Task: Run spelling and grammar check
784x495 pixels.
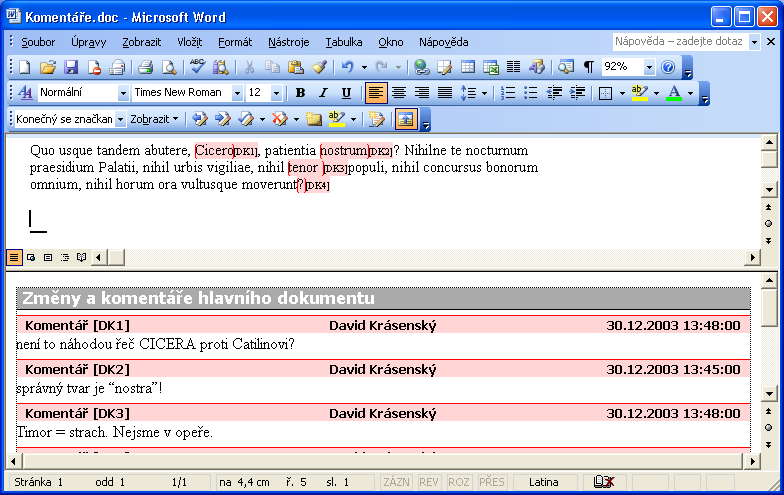Action: [198, 67]
